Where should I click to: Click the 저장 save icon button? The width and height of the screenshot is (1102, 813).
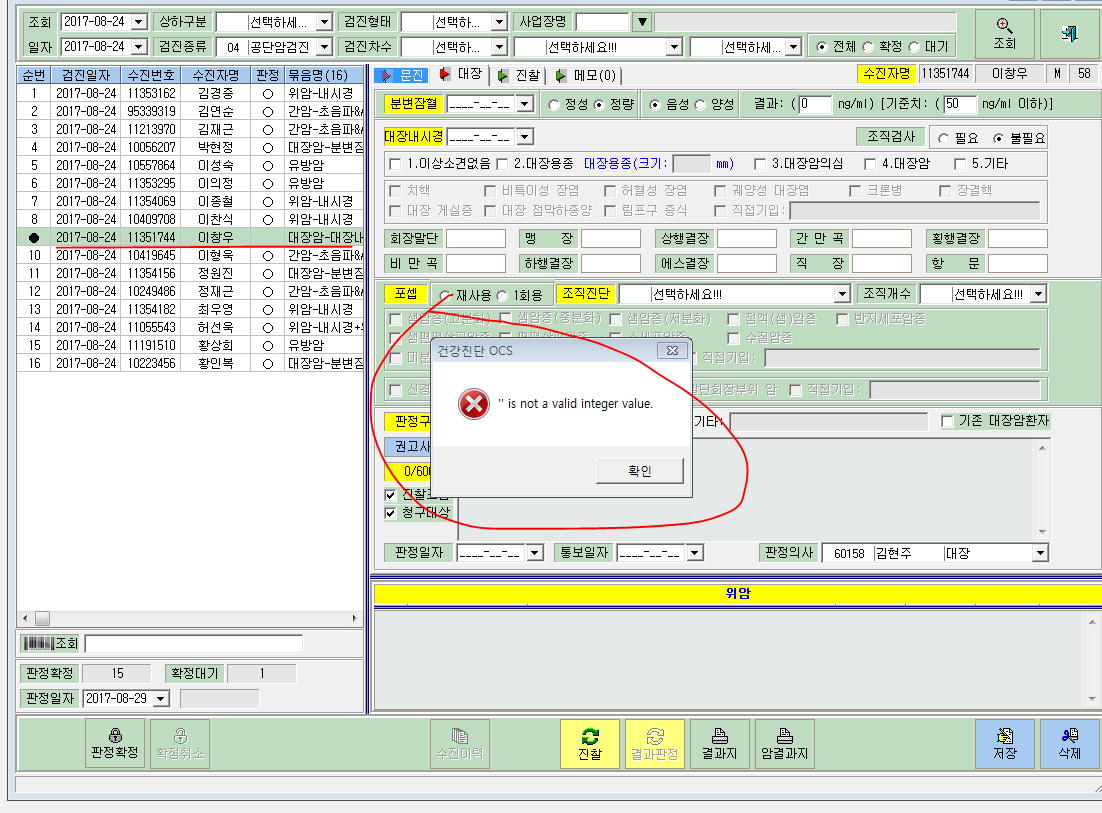click(1004, 744)
